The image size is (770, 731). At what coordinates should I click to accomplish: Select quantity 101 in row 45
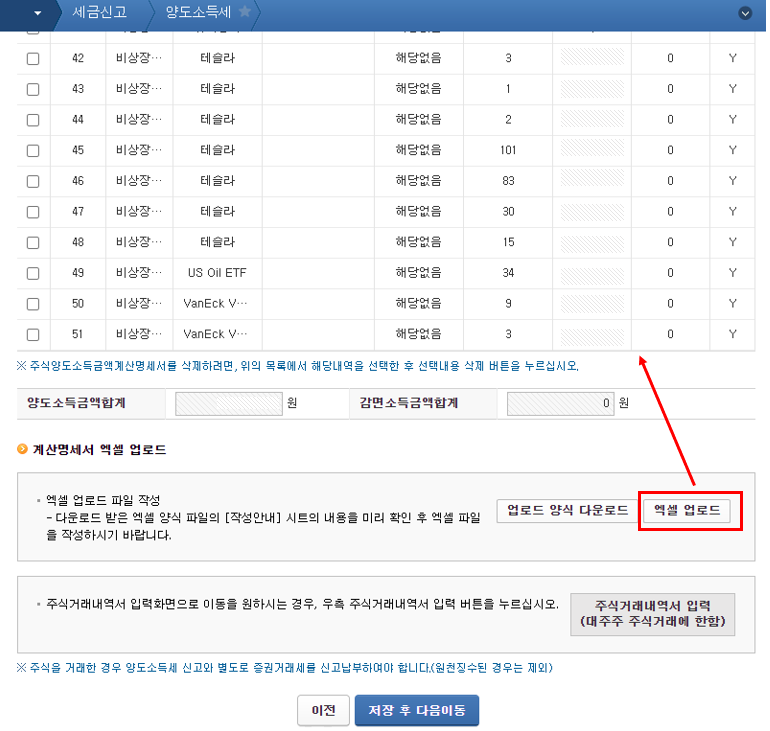point(508,150)
